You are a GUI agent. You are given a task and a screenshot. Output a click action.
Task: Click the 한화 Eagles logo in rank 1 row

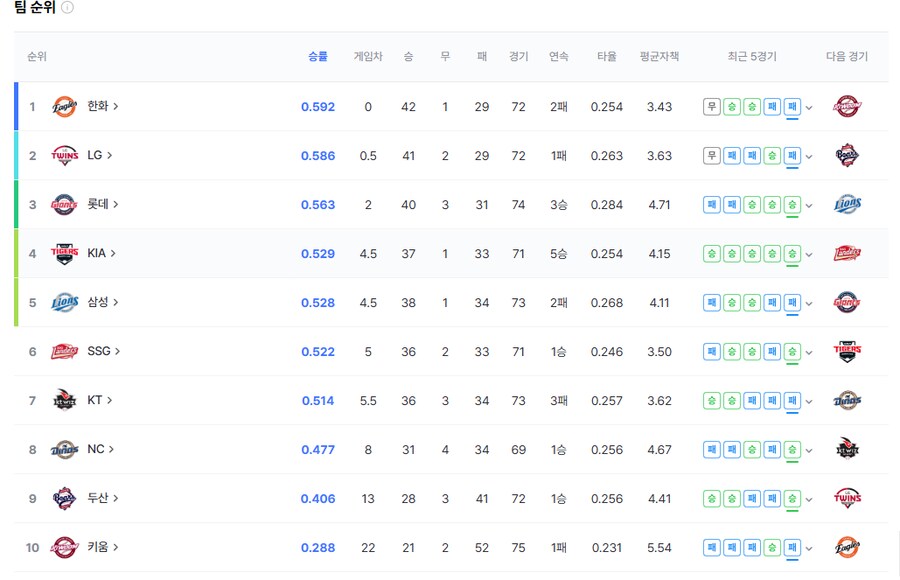point(64,107)
